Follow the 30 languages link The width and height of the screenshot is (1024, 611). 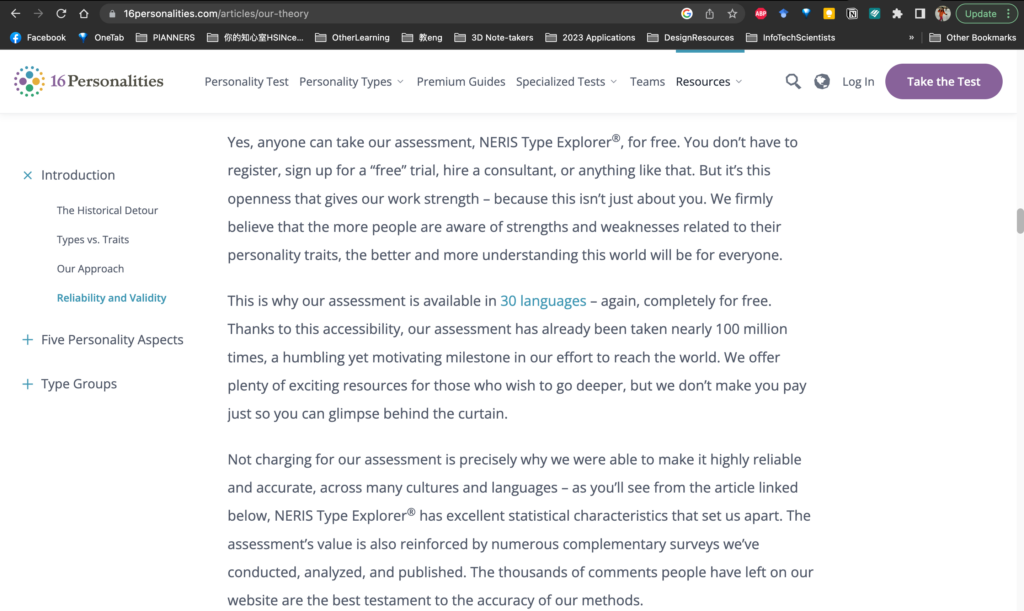click(x=543, y=300)
